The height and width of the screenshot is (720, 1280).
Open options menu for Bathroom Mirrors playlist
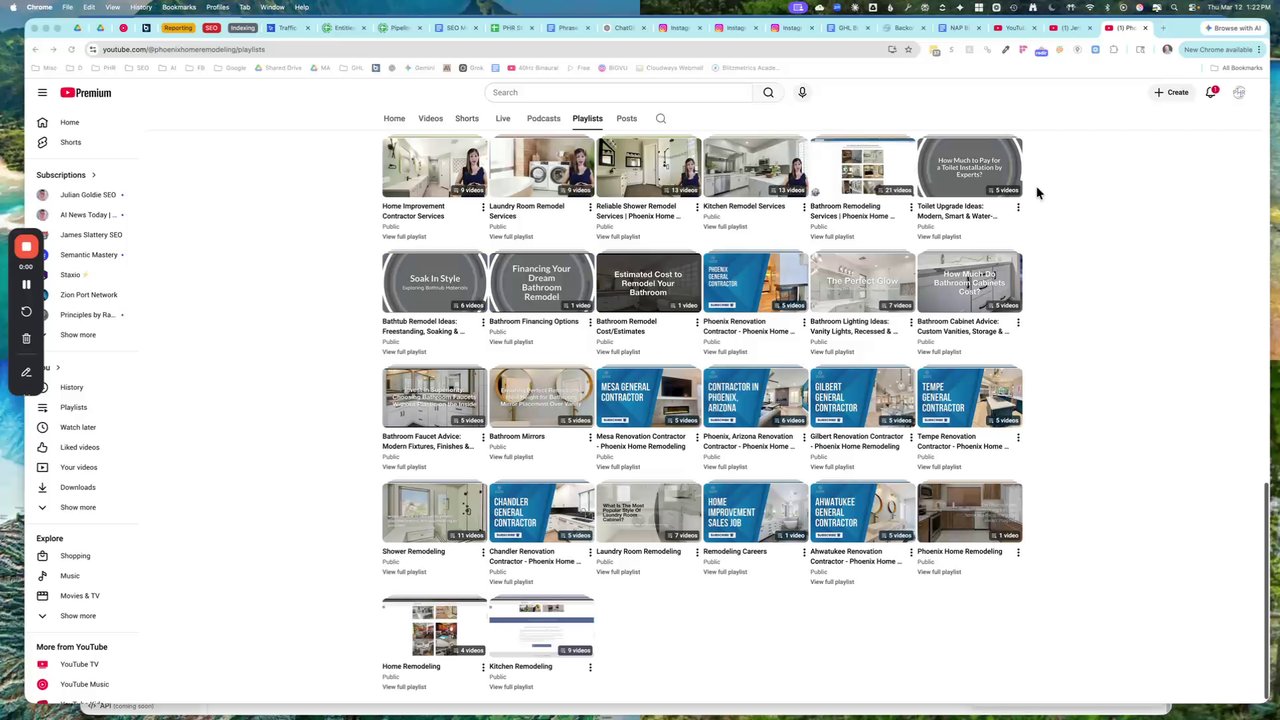click(x=590, y=437)
